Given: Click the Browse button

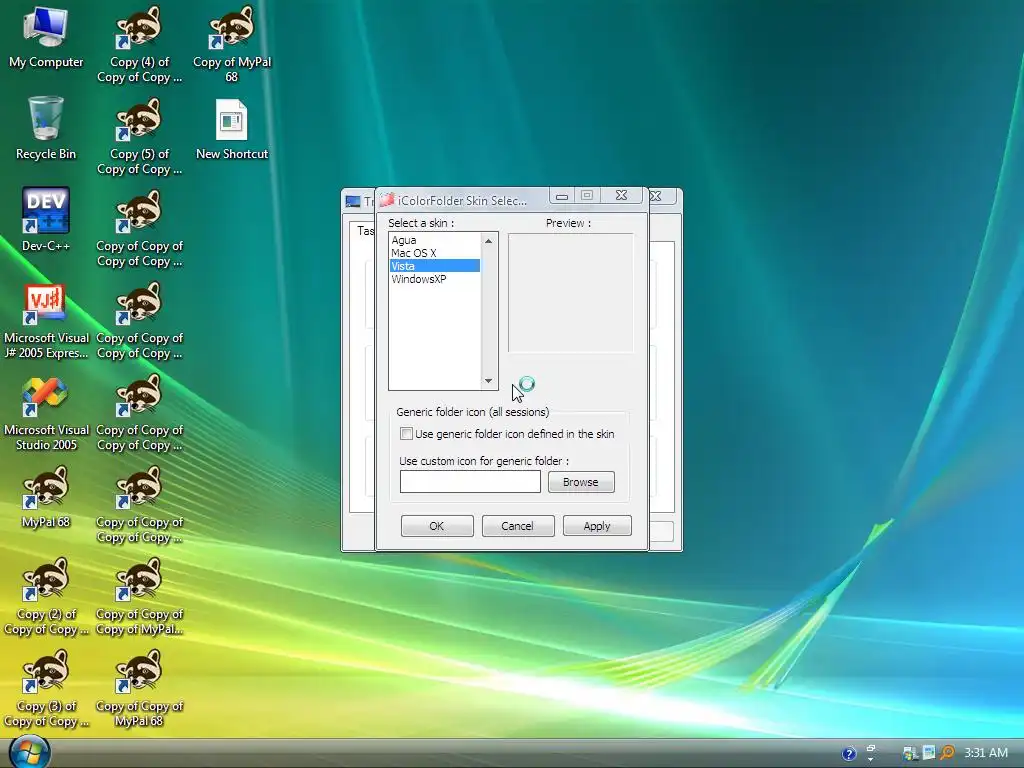Looking at the screenshot, I should (581, 482).
